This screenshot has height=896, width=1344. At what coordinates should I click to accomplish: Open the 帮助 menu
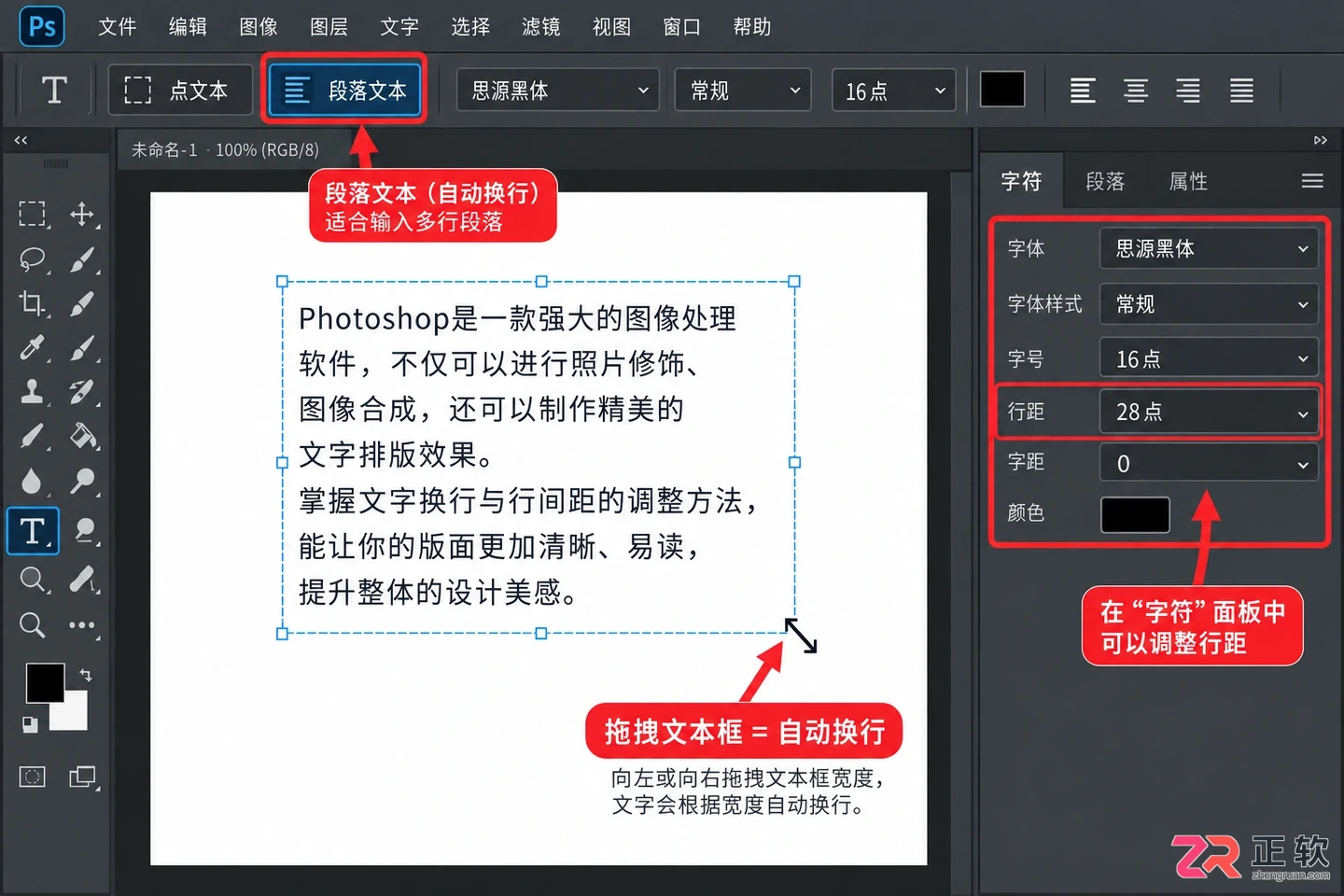coord(752,27)
